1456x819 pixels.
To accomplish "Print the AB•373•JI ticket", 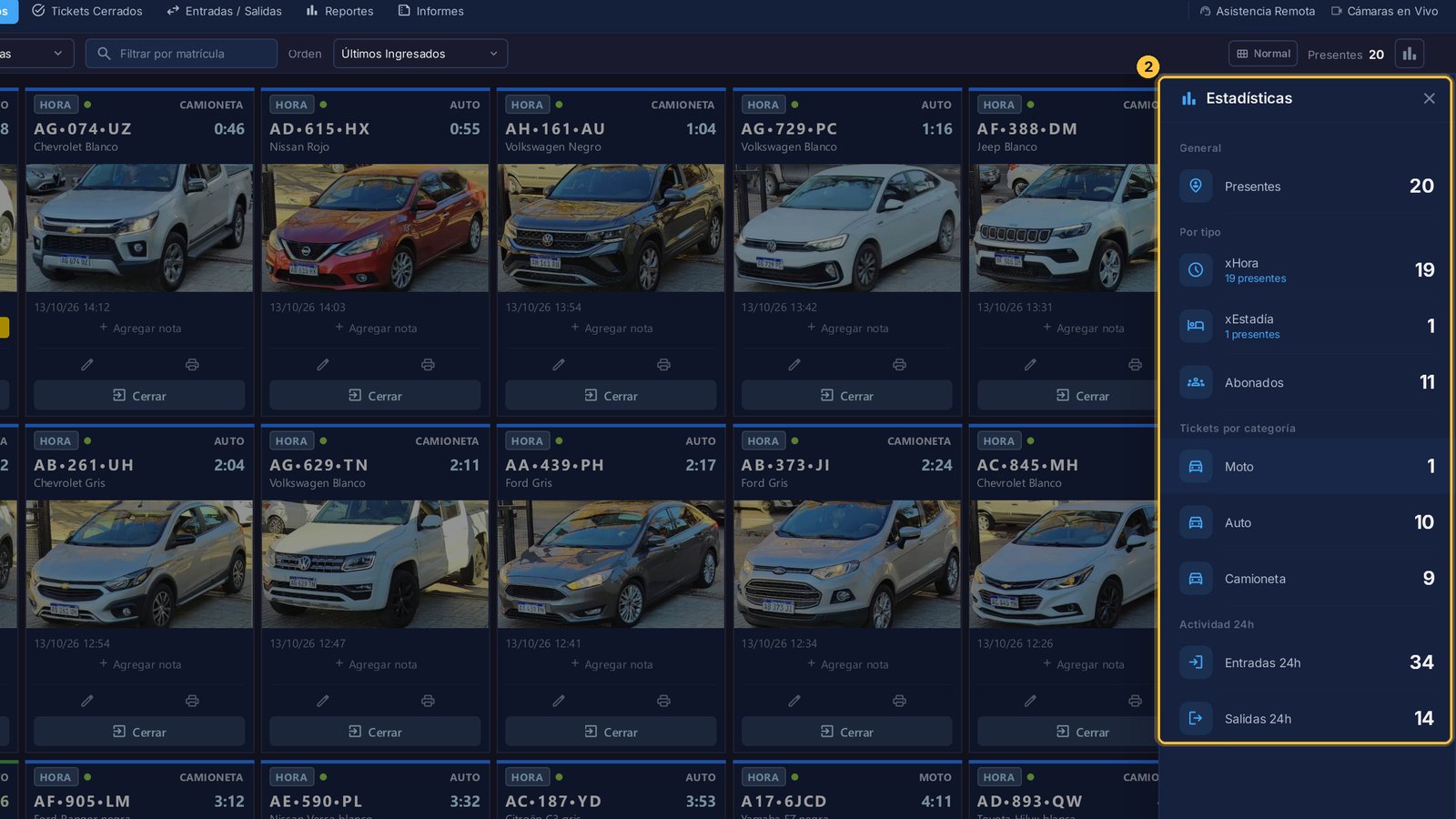I will click(x=899, y=701).
